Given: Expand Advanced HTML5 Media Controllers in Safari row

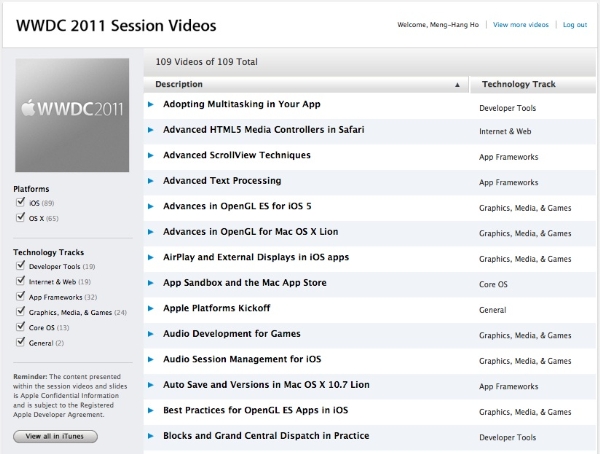Looking at the screenshot, I should pyautogui.click(x=151, y=130).
